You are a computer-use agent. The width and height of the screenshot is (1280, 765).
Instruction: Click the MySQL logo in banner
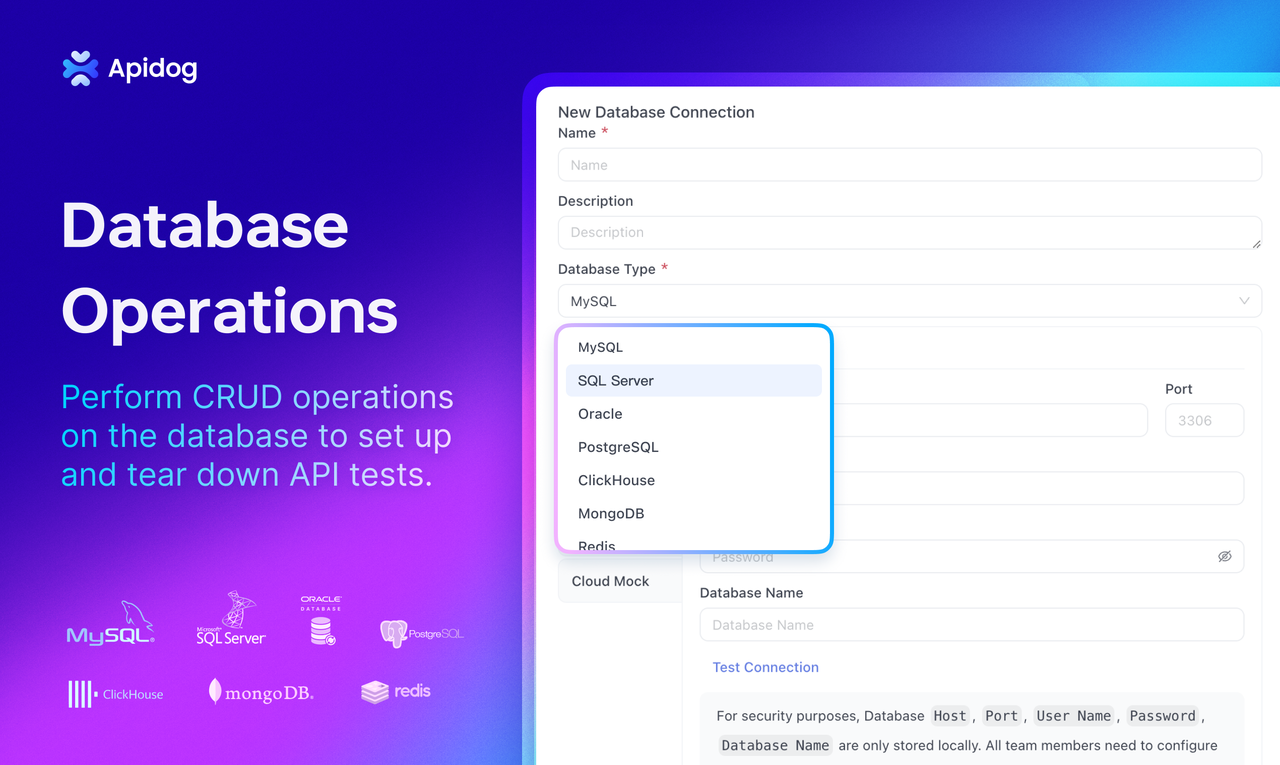click(x=111, y=623)
